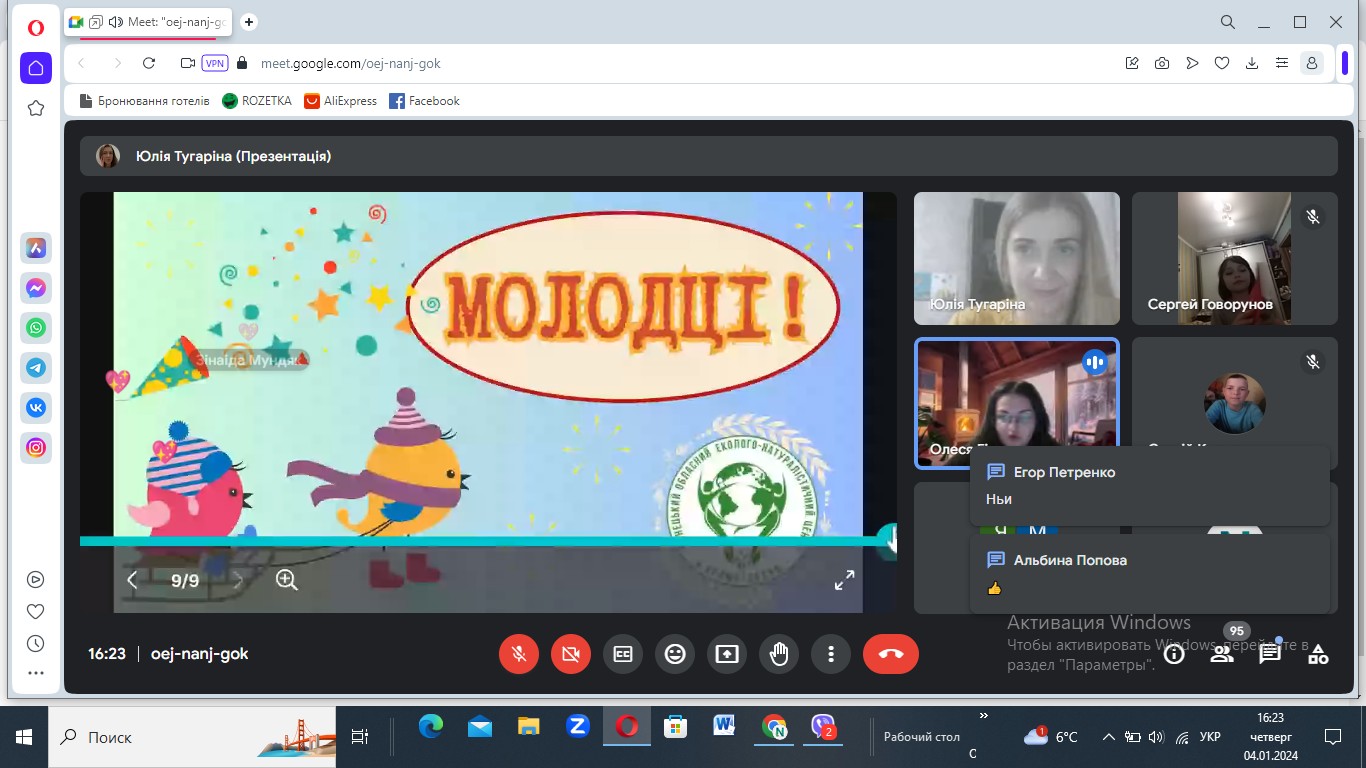Open the chat panel icon
This screenshot has height=768, width=1366.
[x=1270, y=654]
